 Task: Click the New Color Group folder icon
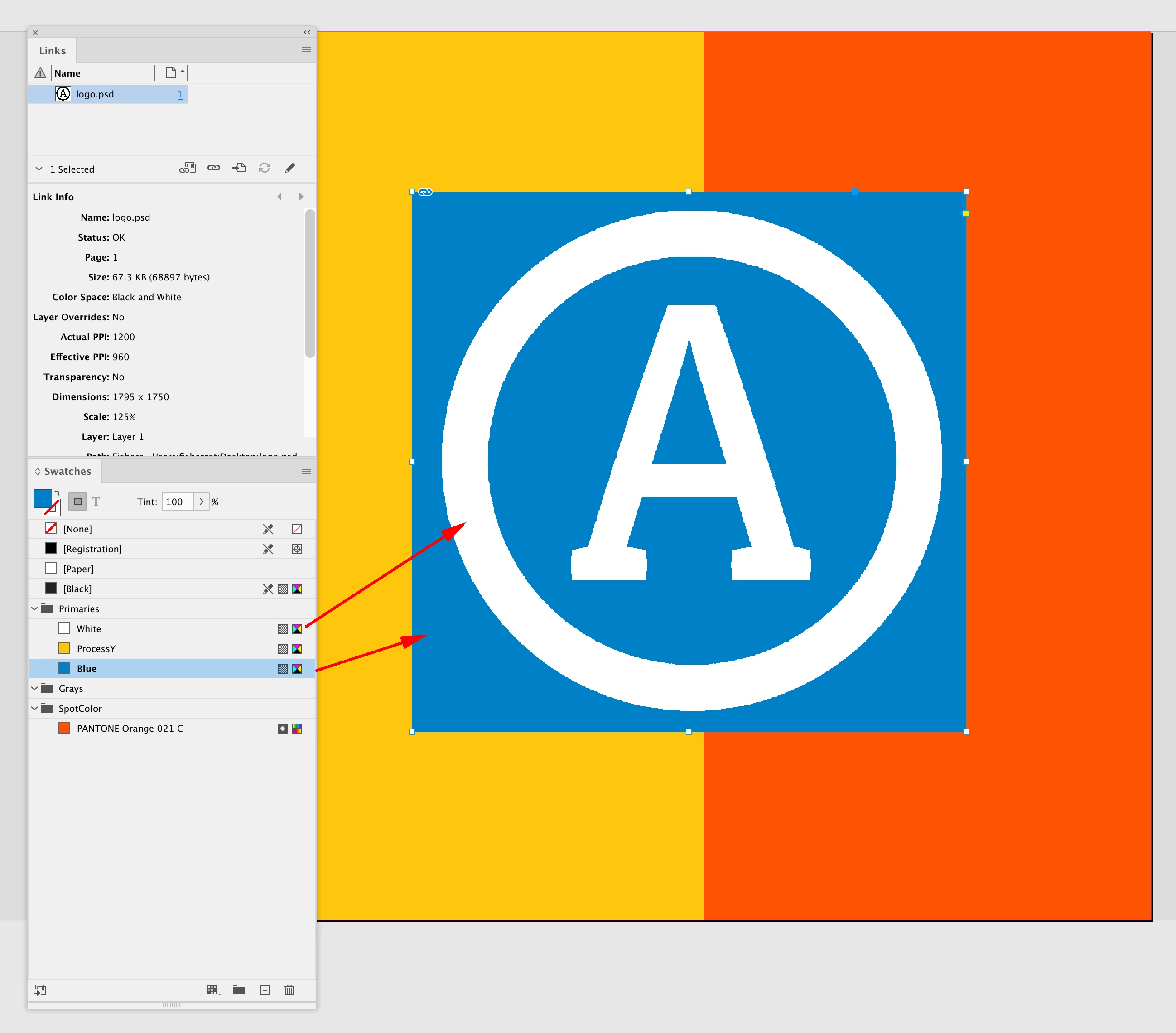[239, 990]
